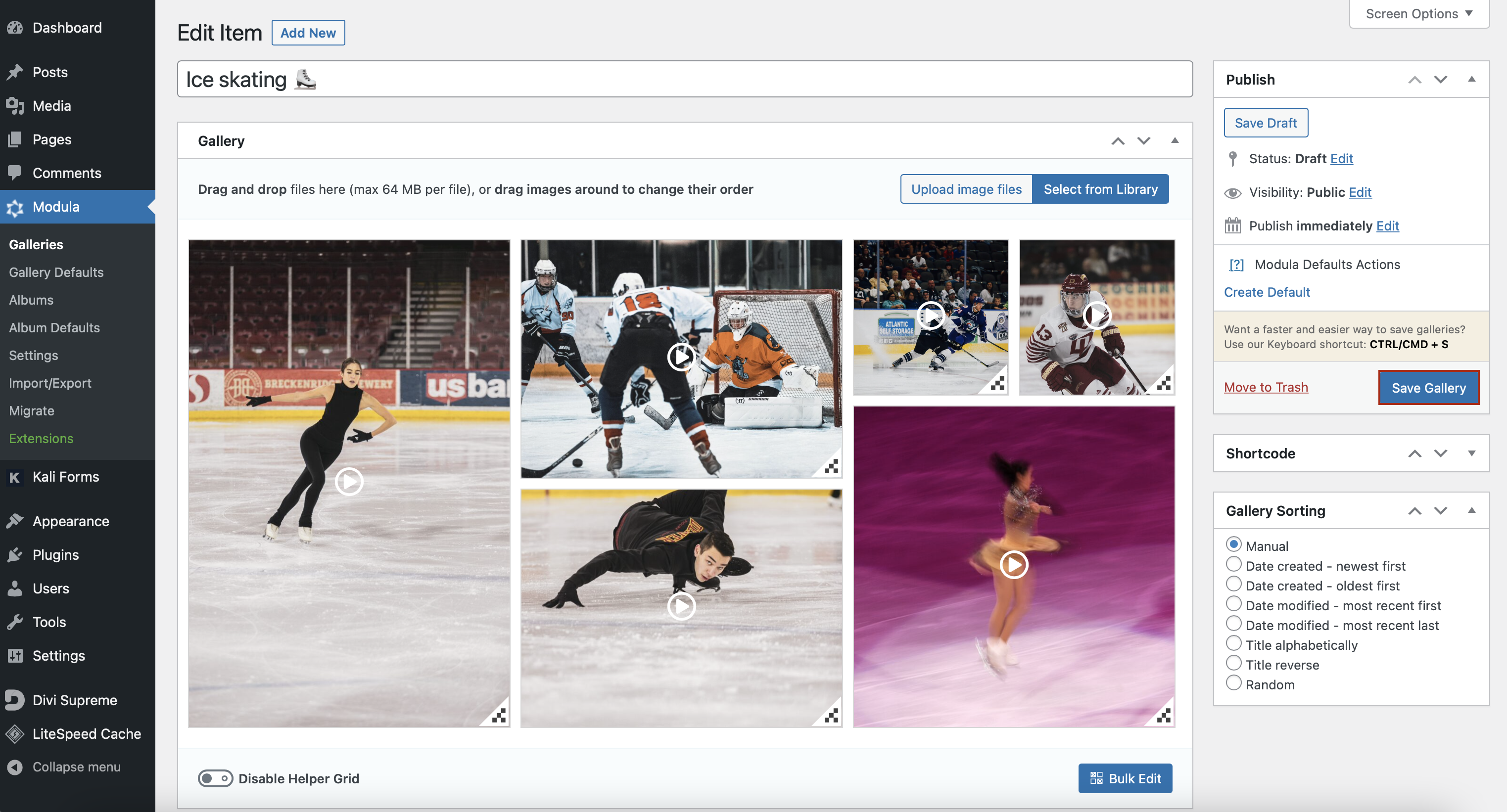Go to Import/Export submenu
Image resolution: width=1507 pixels, height=812 pixels.
50,383
